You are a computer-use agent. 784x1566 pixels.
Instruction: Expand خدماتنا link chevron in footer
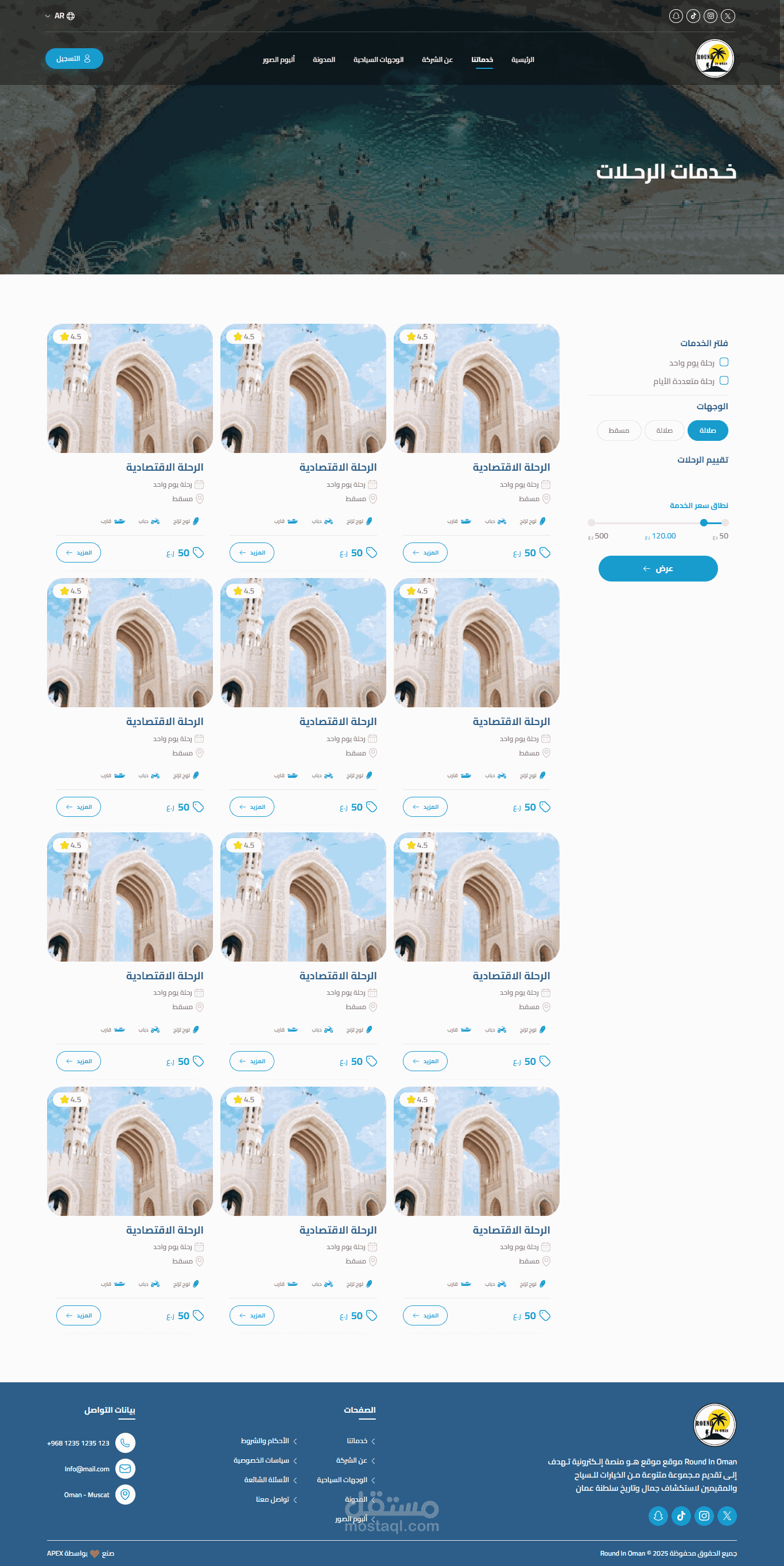pos(373,1441)
